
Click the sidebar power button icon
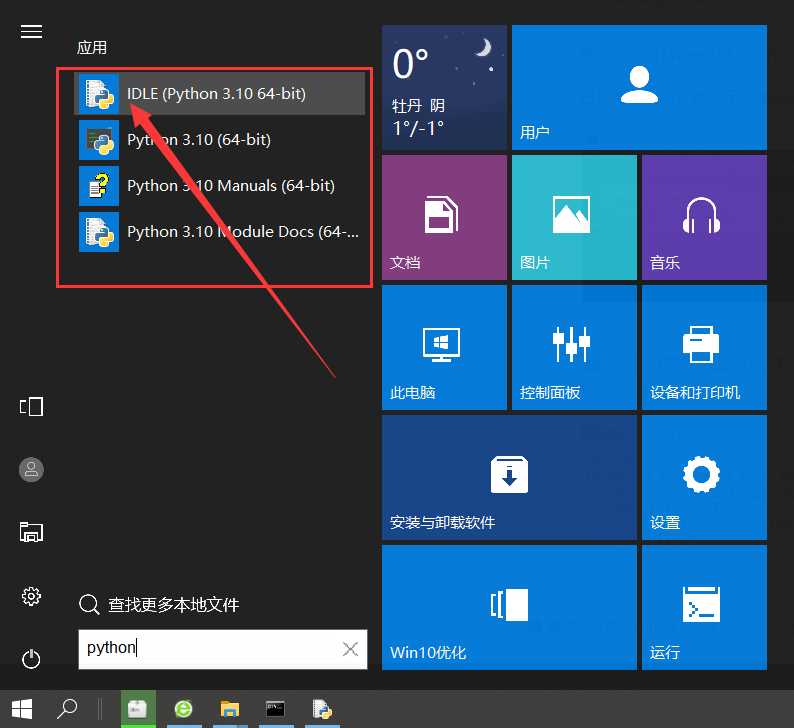[31, 659]
